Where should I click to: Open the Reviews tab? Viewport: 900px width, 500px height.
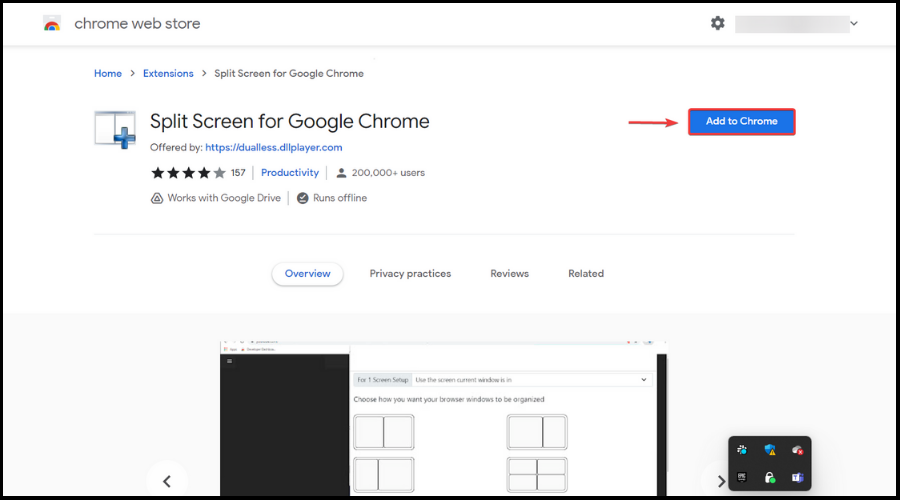coord(510,274)
